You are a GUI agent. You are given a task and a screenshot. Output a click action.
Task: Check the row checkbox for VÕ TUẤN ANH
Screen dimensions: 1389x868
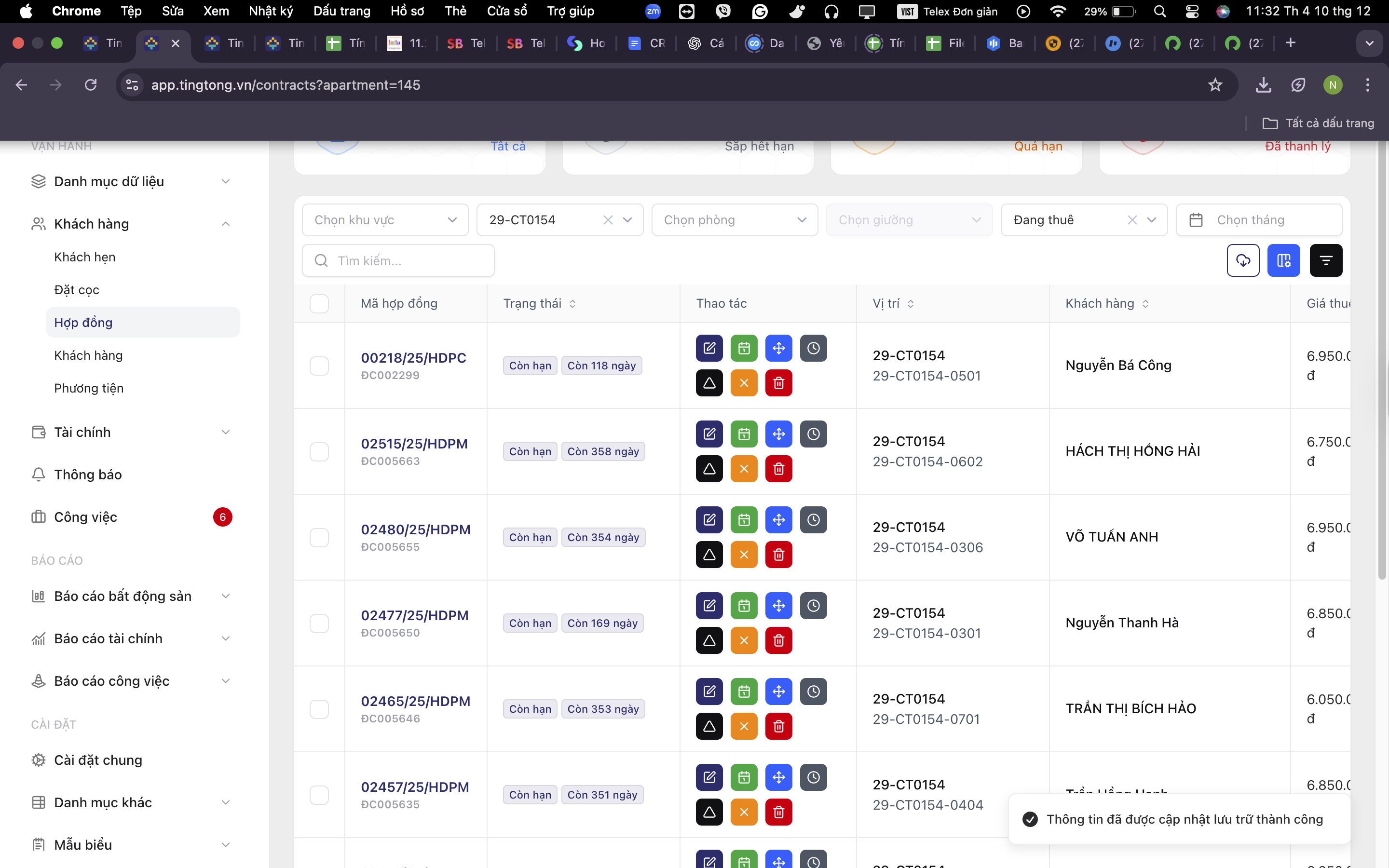coord(319,537)
